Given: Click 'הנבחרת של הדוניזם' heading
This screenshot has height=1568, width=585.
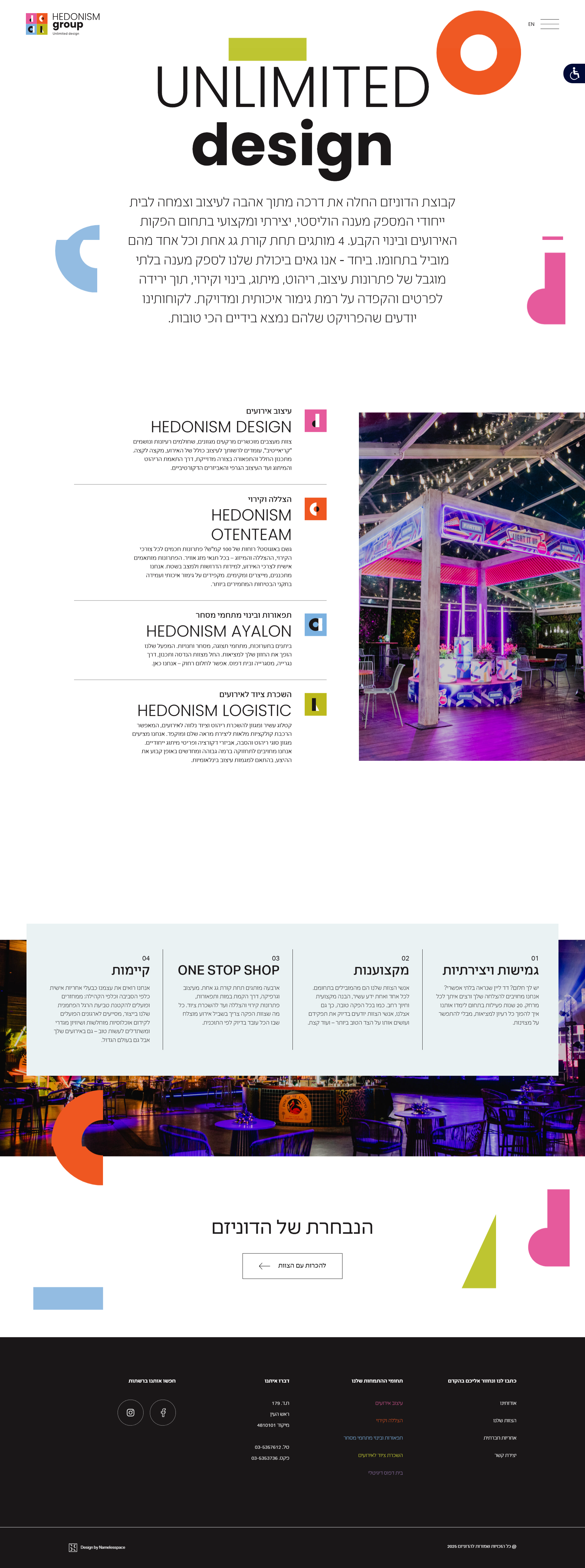Looking at the screenshot, I should 292,1227.
